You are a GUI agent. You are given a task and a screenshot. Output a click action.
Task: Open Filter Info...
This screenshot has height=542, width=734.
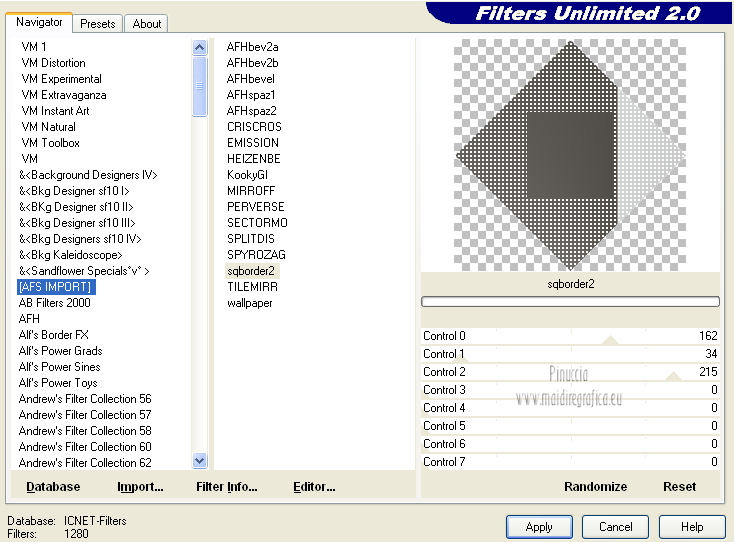[x=227, y=487]
